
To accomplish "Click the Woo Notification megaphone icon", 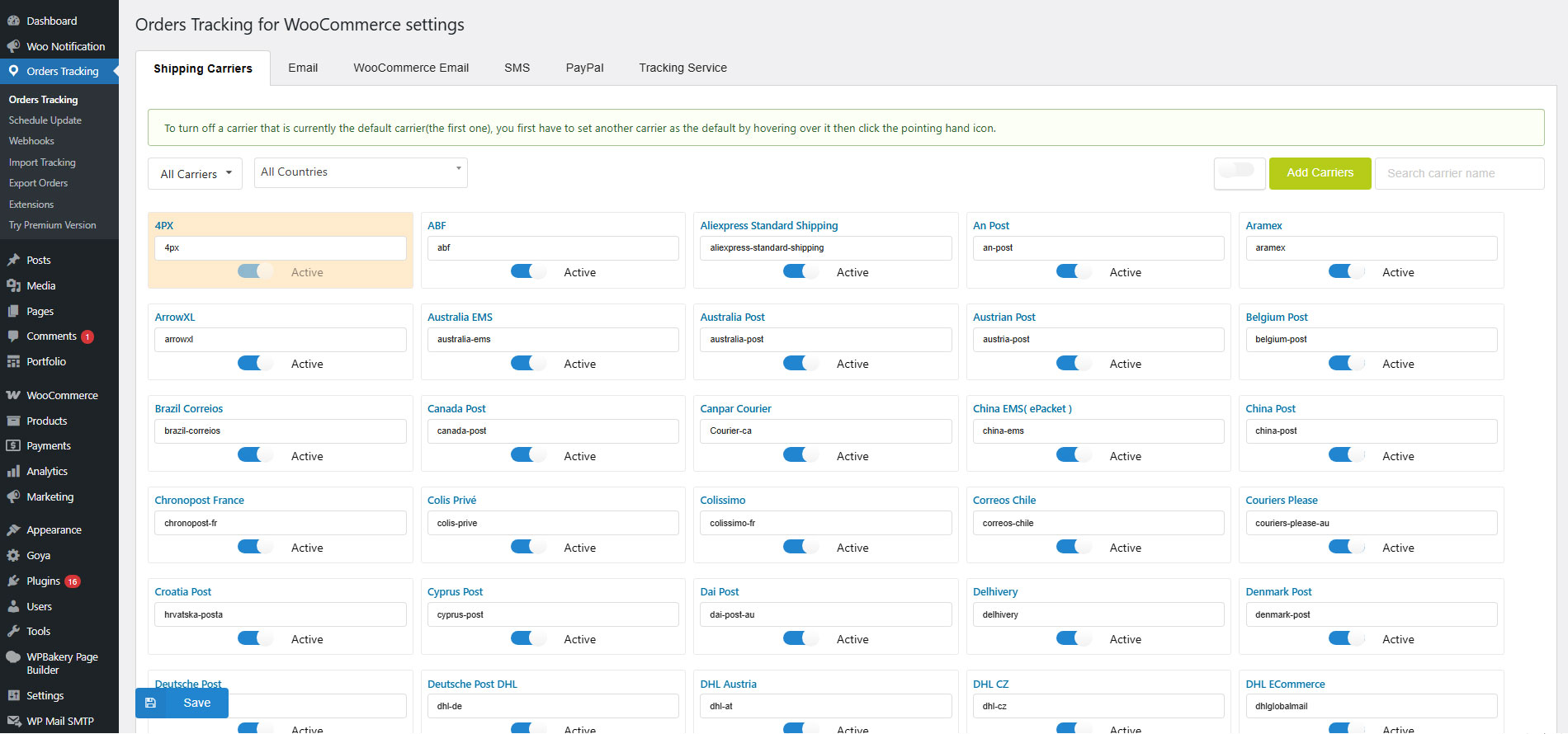I will tap(13, 46).
